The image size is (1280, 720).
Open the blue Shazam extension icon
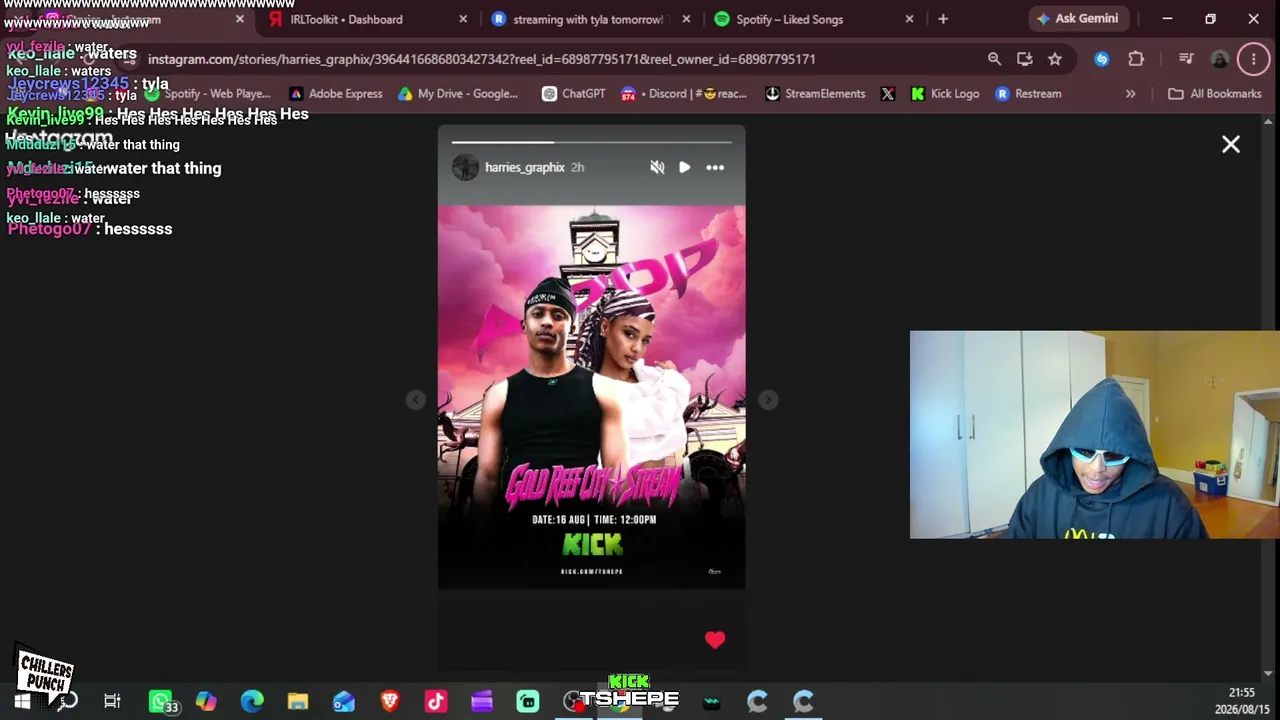[x=1102, y=59]
